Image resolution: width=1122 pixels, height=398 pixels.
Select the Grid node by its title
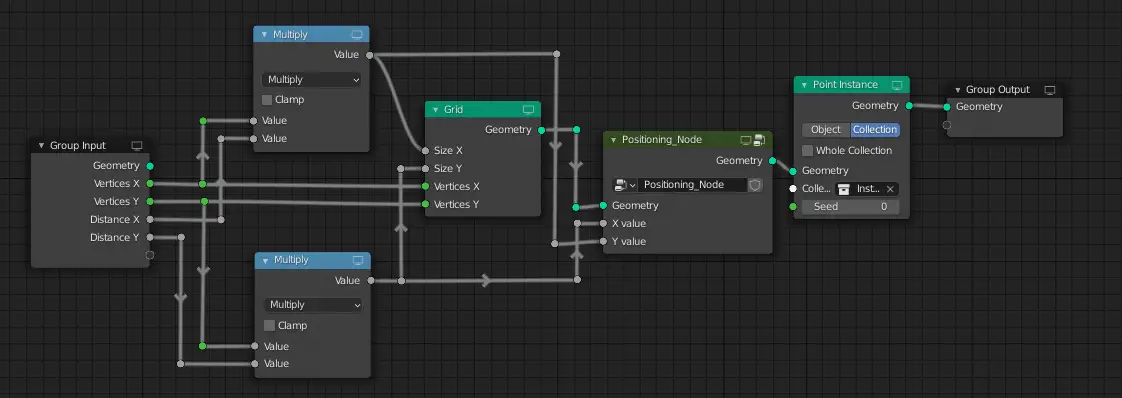[454, 110]
